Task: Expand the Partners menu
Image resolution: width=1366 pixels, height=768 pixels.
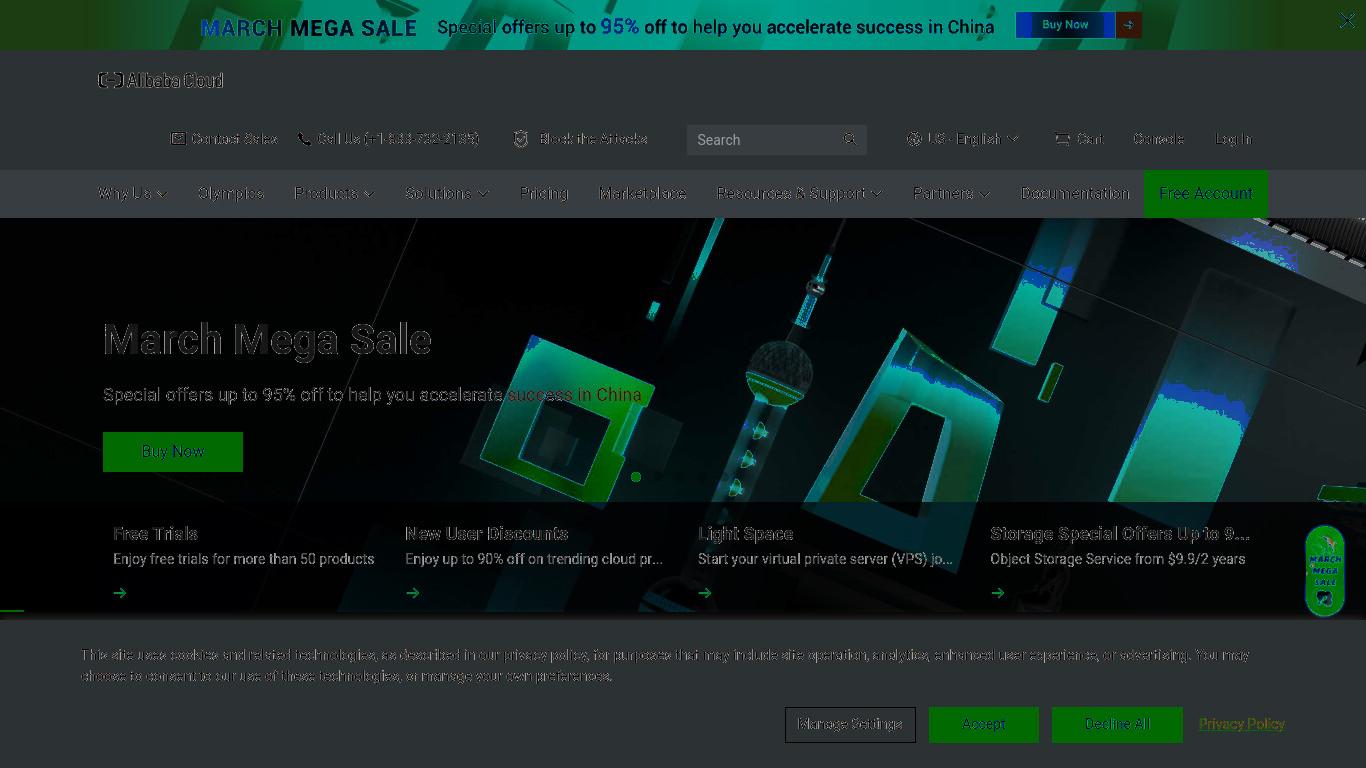Action: [951, 193]
